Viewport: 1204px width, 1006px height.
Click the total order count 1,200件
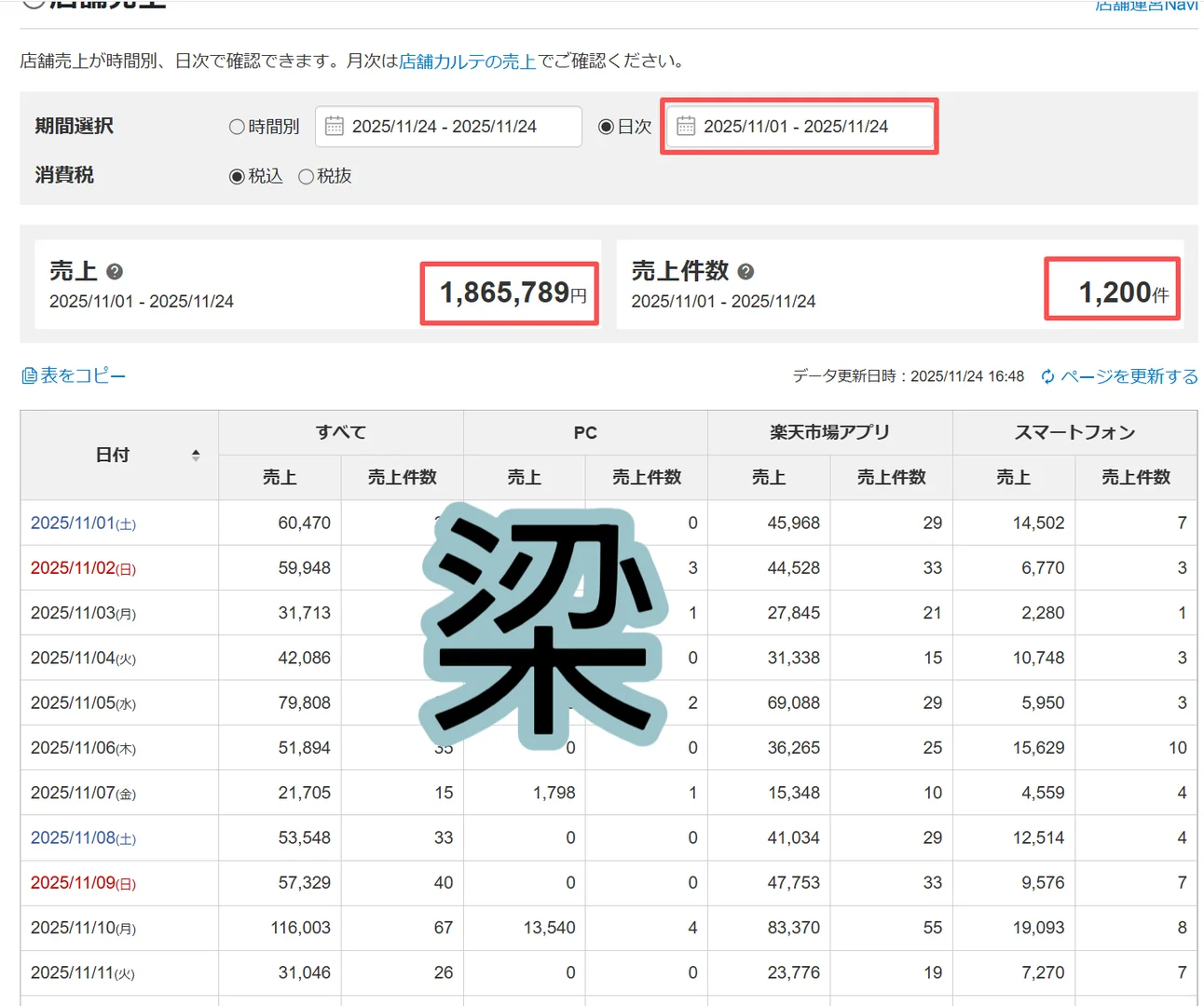click(1123, 292)
